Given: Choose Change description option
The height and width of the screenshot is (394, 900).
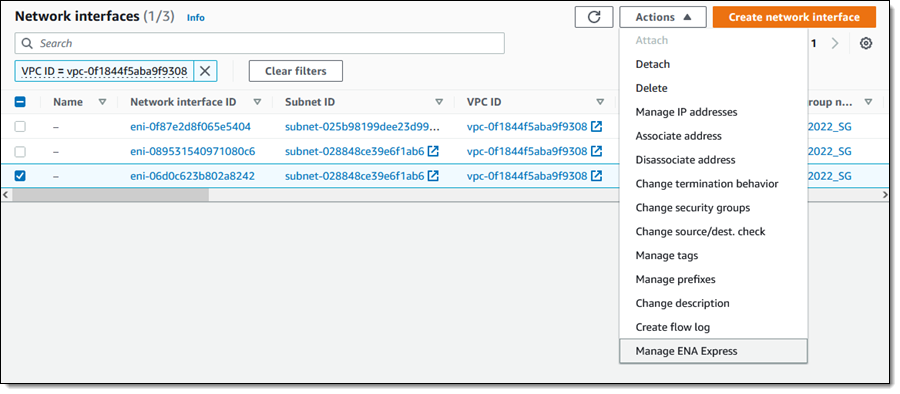Looking at the screenshot, I should 713,303.
